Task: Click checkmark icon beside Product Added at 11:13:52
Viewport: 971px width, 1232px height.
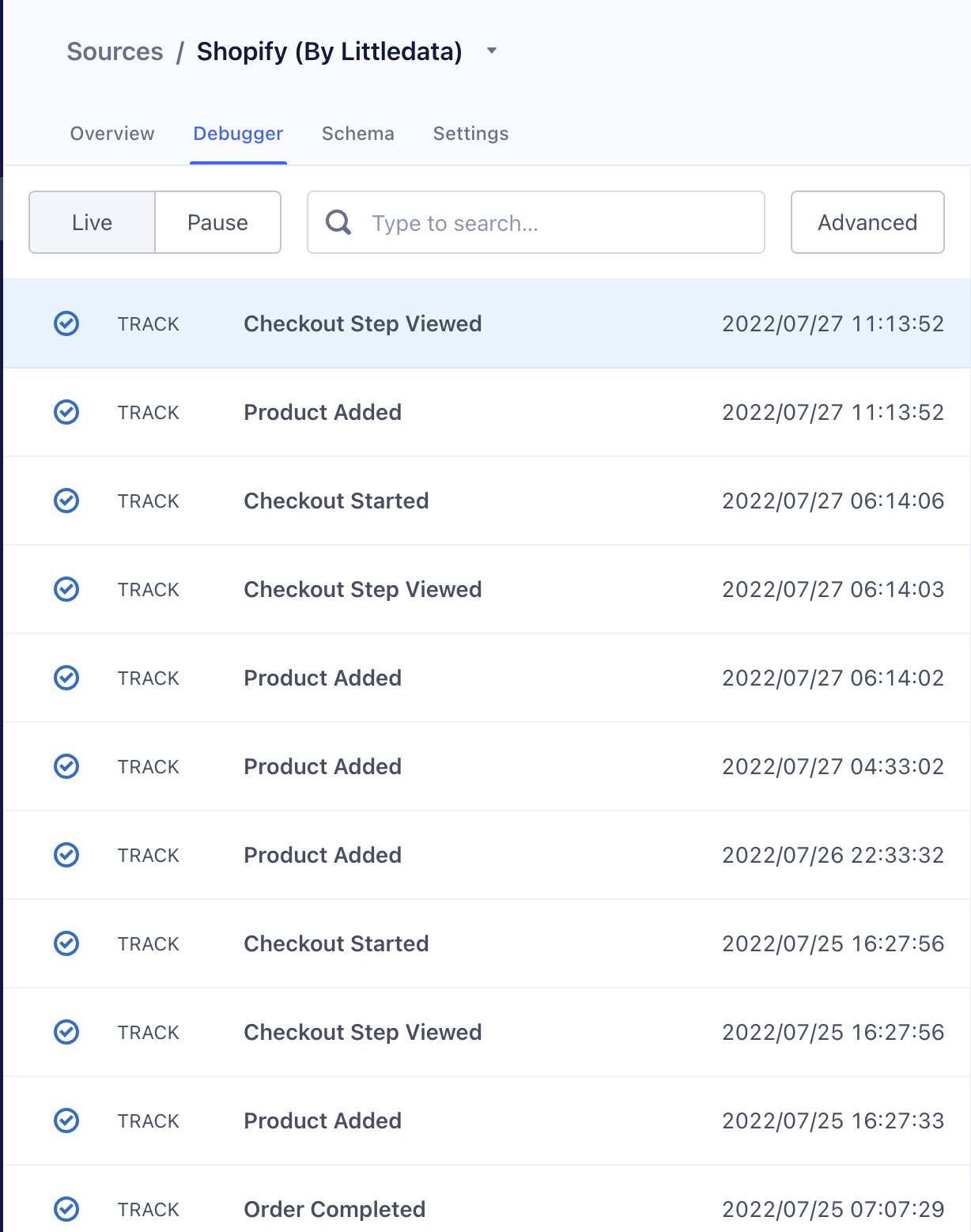Action: (66, 412)
